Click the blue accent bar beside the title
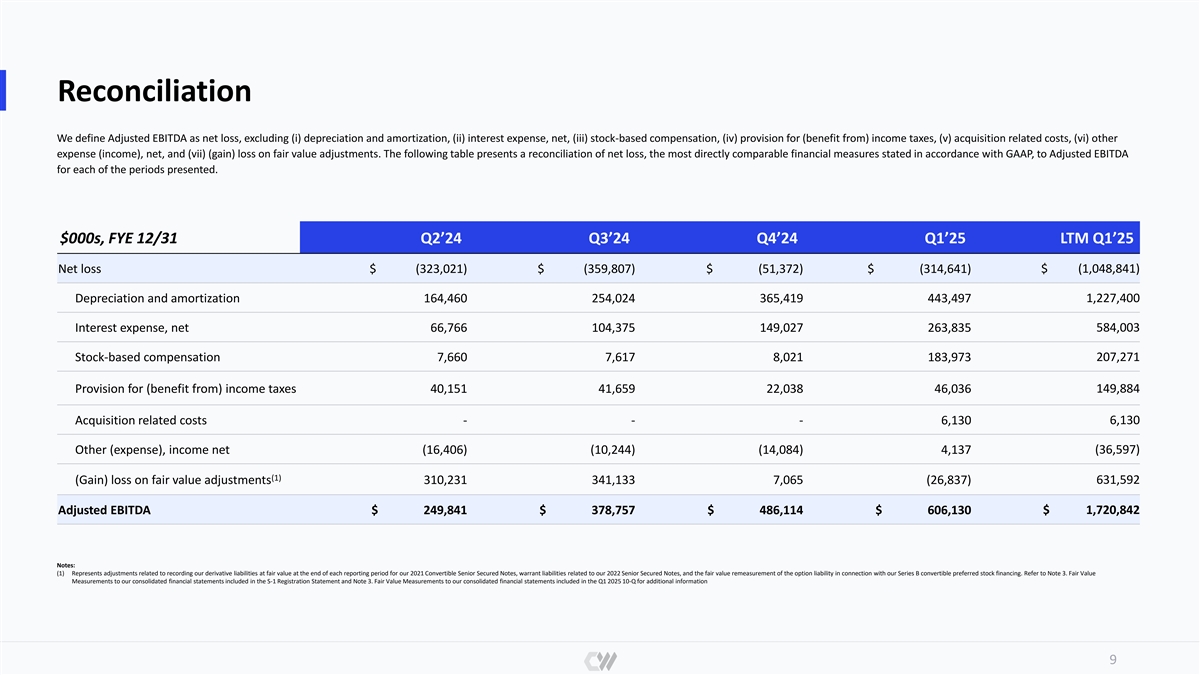 [3, 90]
